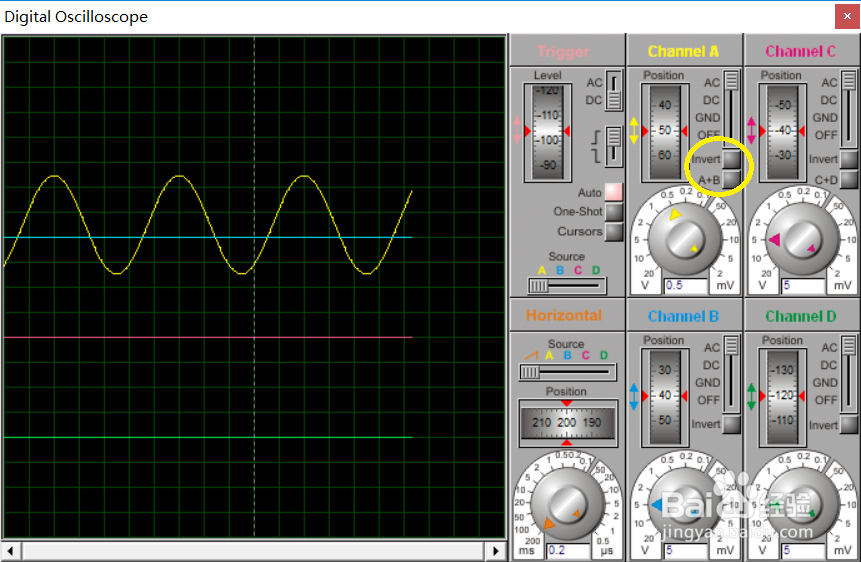Click the Horizontal Position thumbwheel

pyautogui.click(x=567, y=422)
